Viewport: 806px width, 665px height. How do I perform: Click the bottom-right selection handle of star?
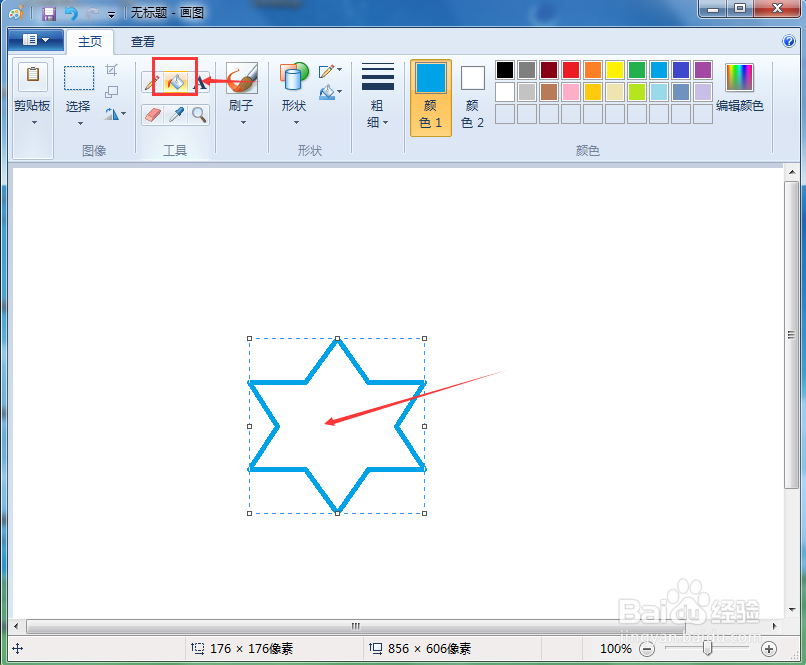(x=425, y=513)
